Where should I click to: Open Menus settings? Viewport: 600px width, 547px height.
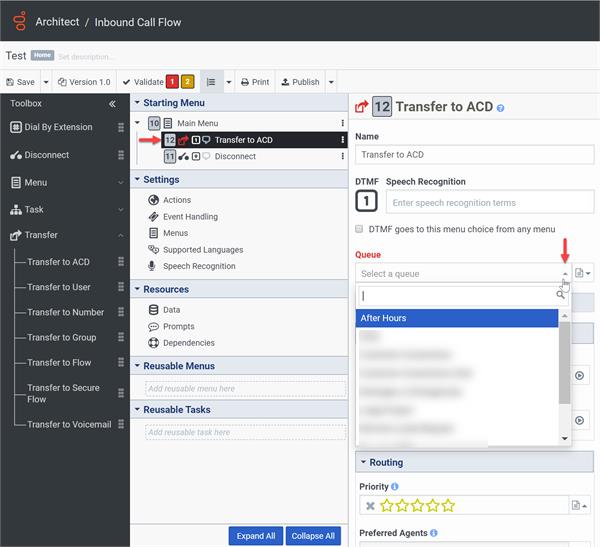tap(168, 233)
